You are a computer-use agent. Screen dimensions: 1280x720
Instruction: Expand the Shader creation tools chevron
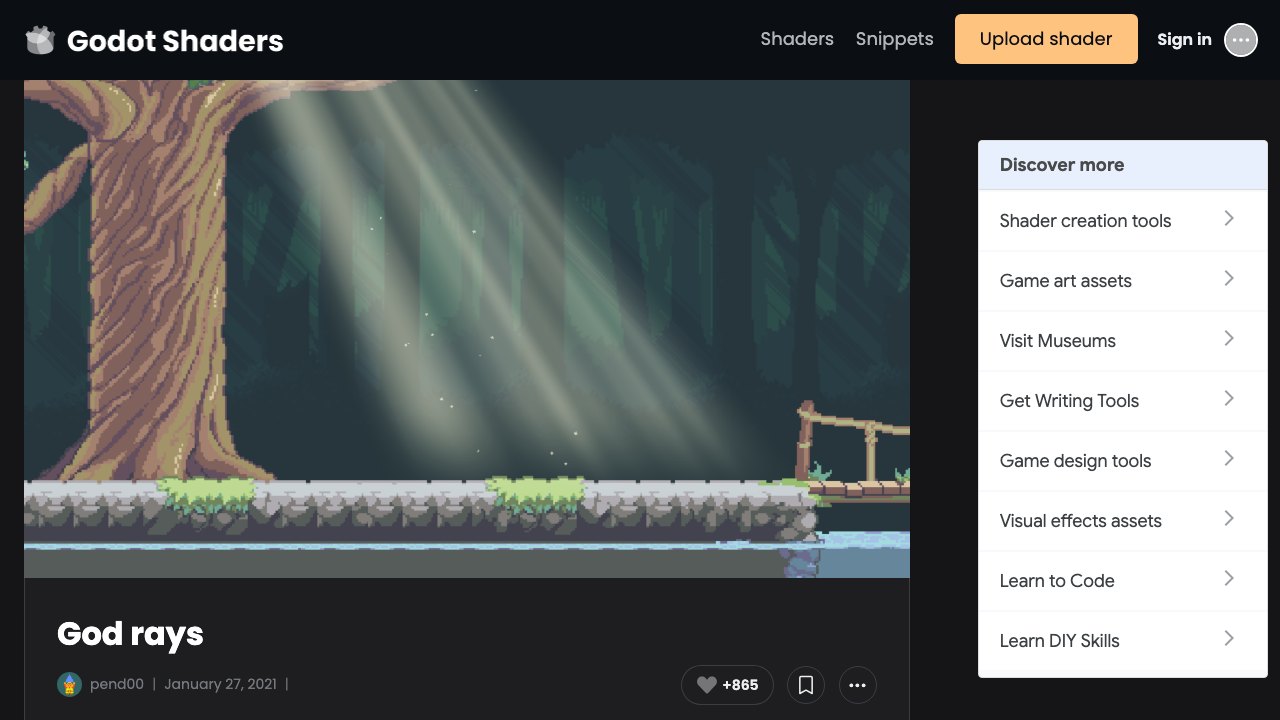coord(1230,218)
